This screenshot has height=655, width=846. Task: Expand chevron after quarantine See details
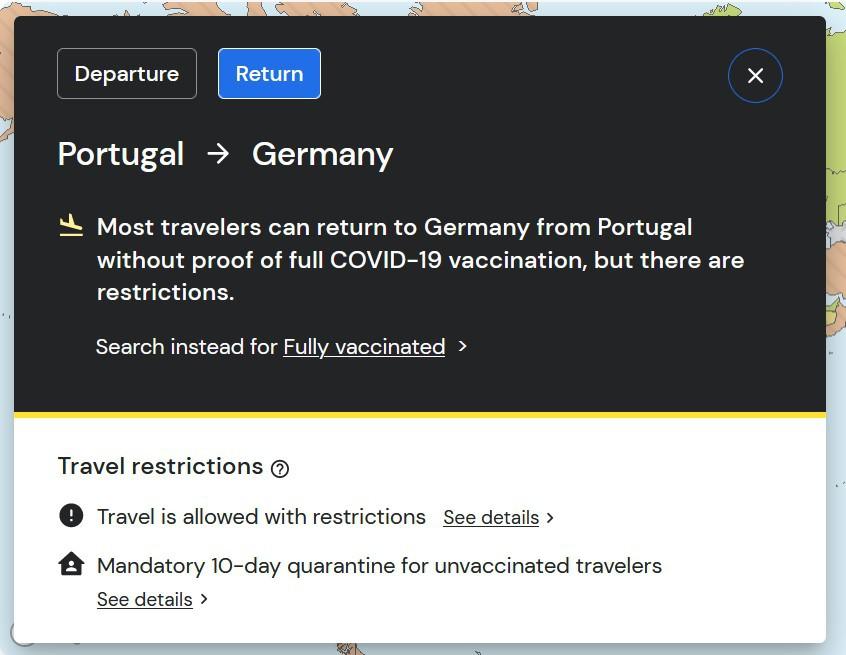click(204, 599)
